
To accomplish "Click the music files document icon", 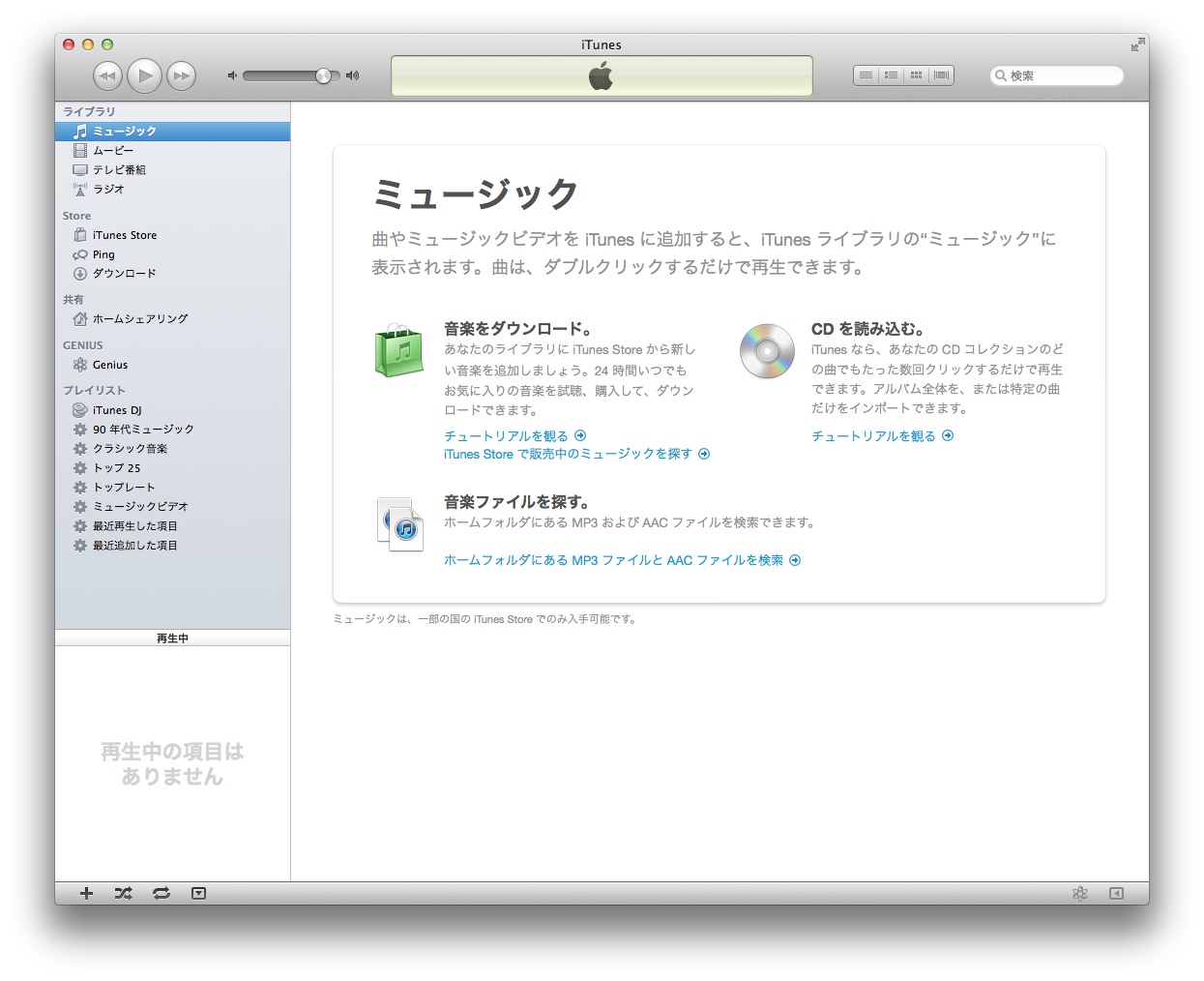I will [x=399, y=524].
